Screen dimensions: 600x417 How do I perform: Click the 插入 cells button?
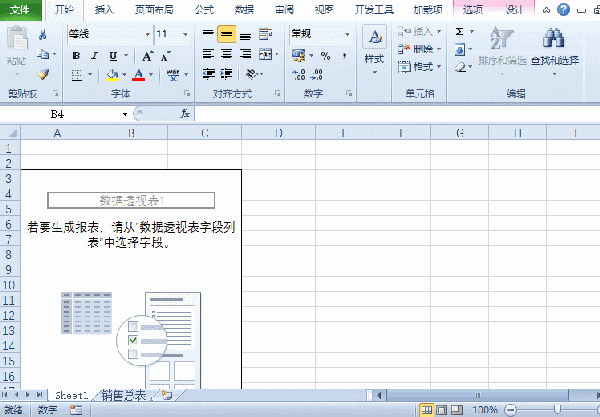[x=419, y=31]
